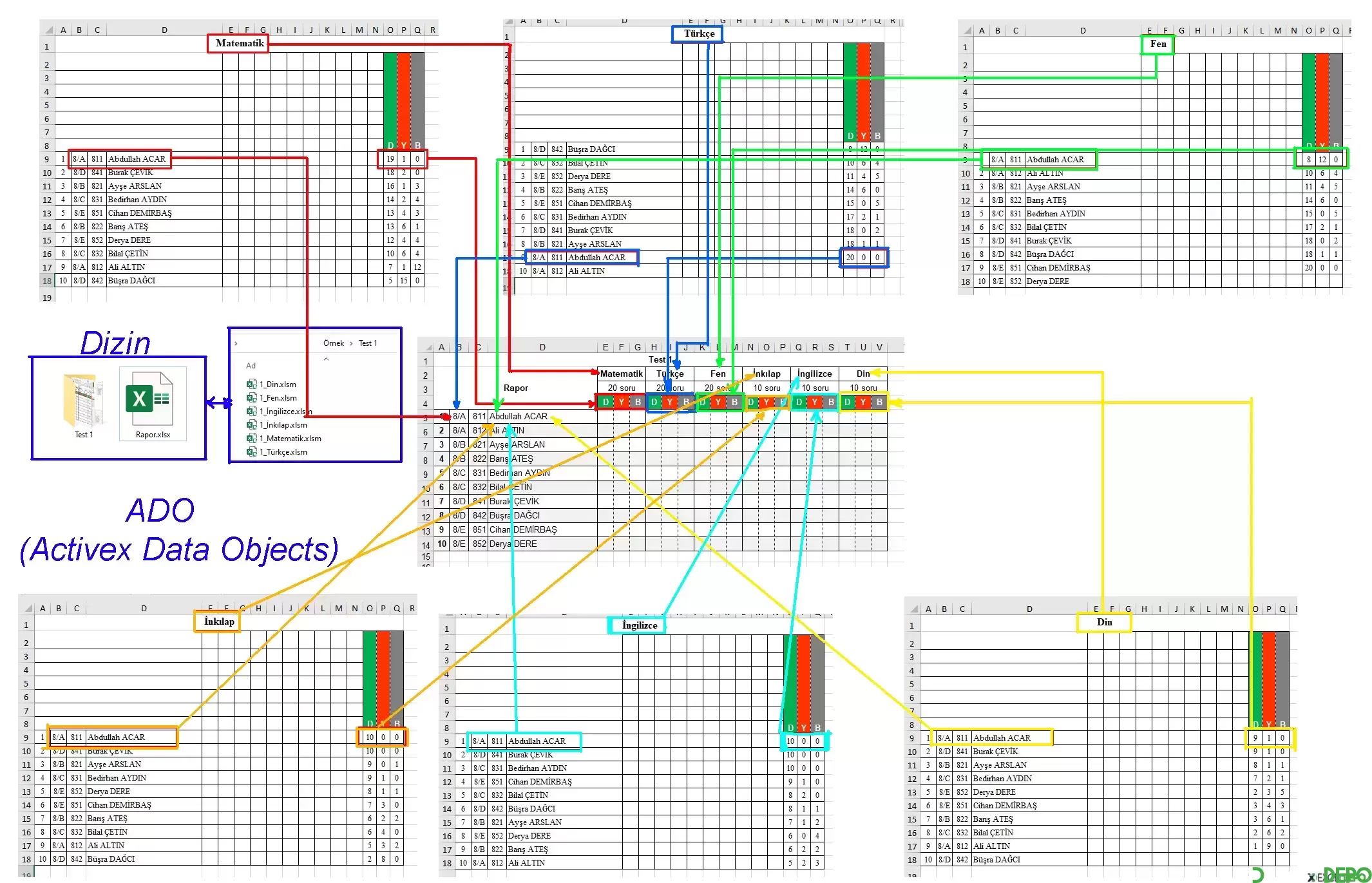Click Test 1 in the breadcrumb path
Viewport: 1372px width, 883px height.
click(x=368, y=343)
